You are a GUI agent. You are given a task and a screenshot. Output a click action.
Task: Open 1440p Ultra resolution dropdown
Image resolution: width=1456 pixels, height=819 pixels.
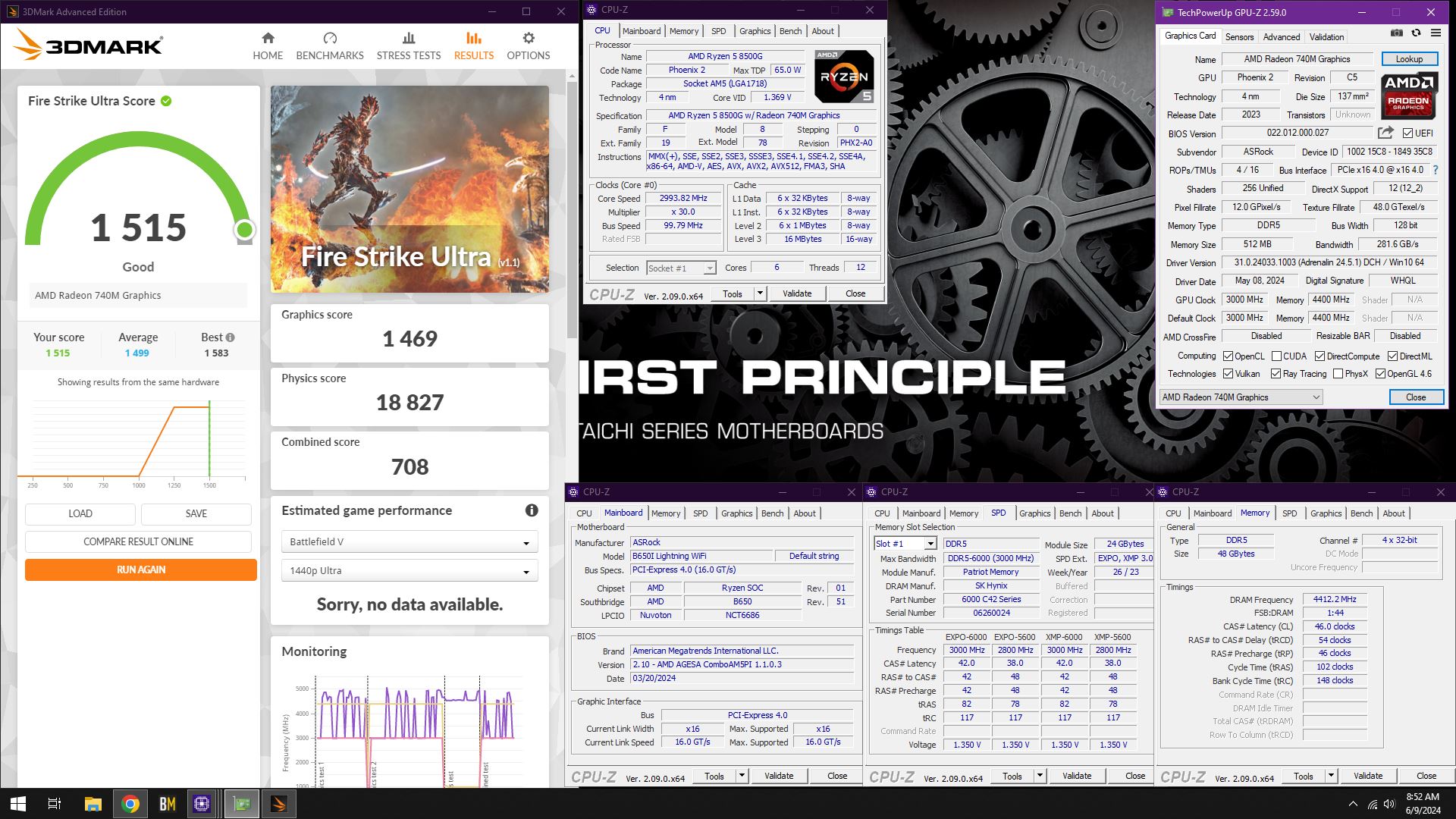click(x=409, y=570)
